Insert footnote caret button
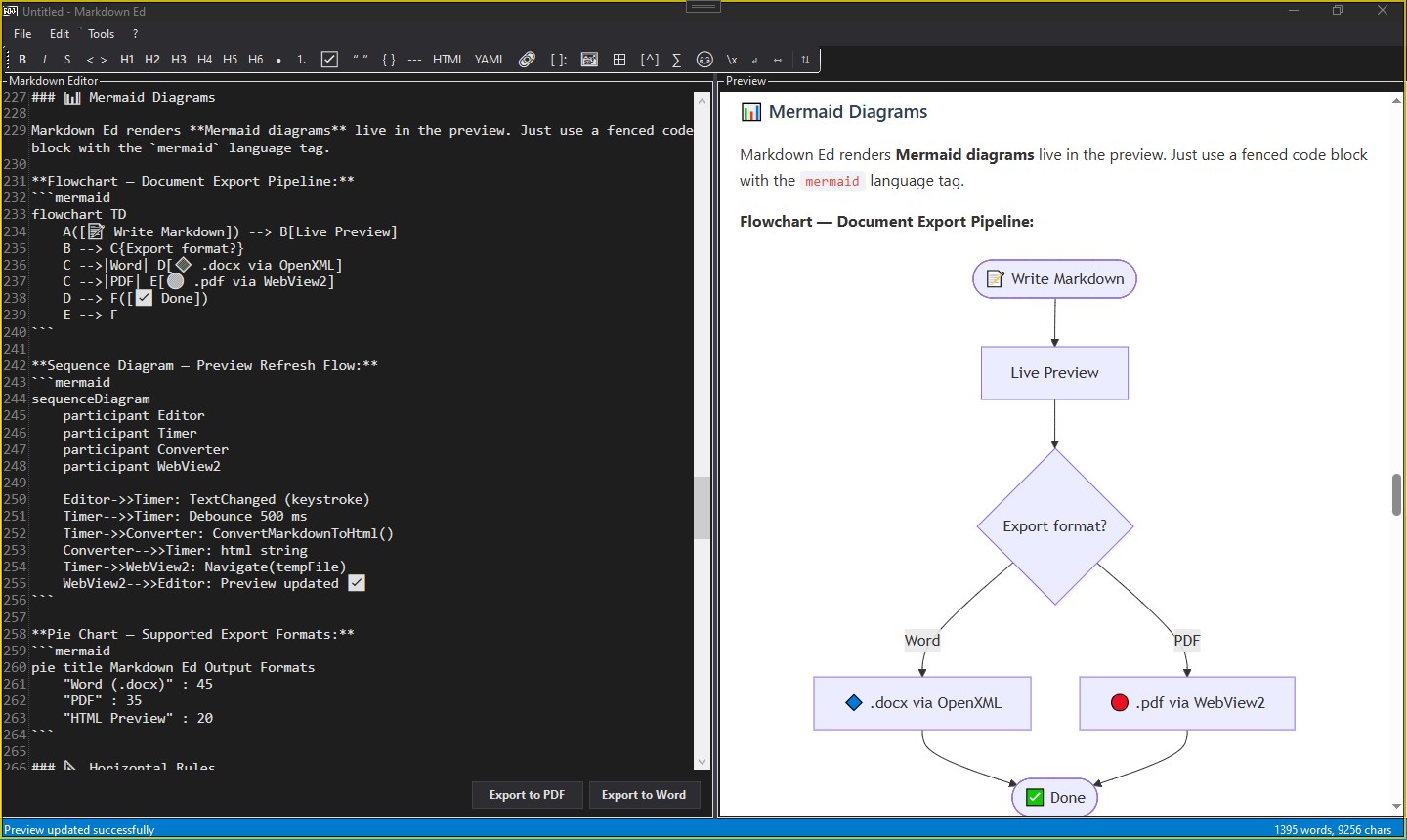This screenshot has width=1407, height=840. (650, 60)
